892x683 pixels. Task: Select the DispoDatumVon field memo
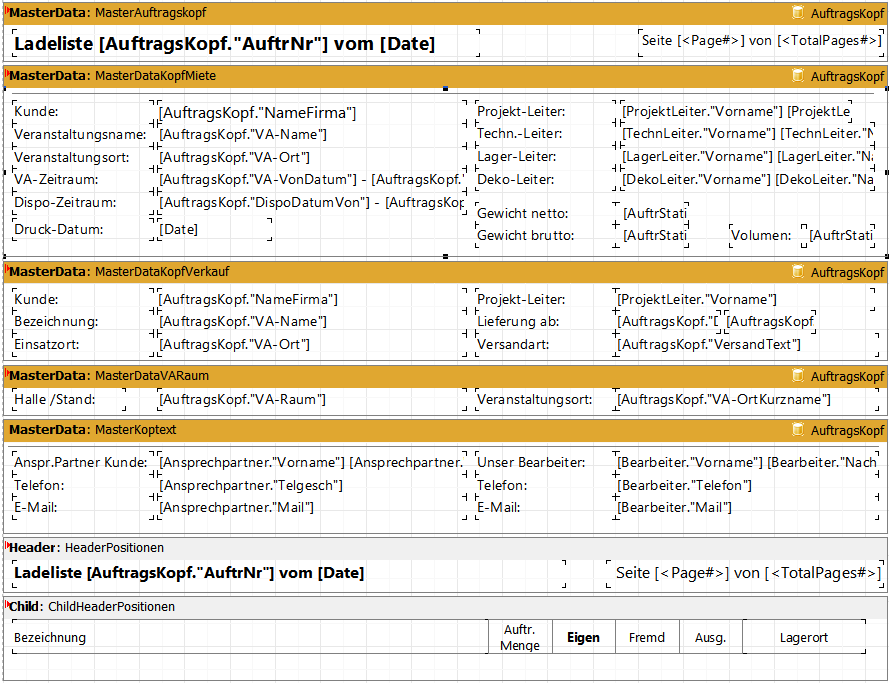312,202
